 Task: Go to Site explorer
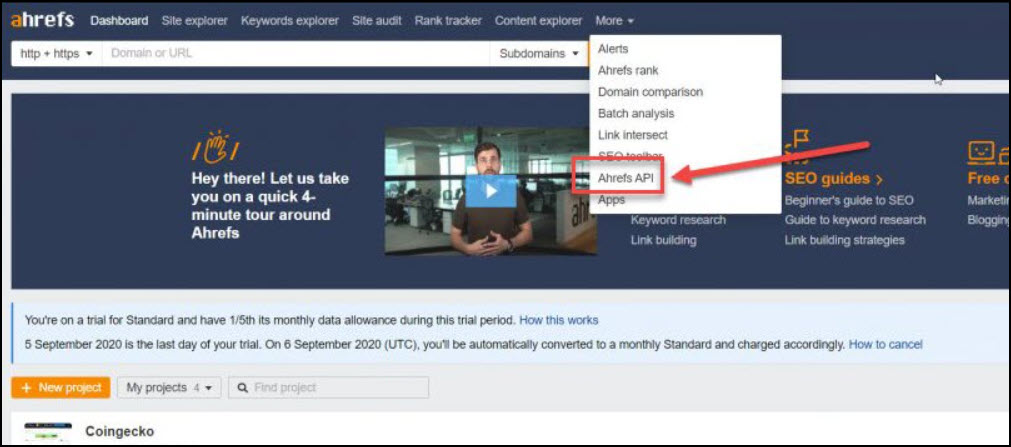click(x=194, y=20)
